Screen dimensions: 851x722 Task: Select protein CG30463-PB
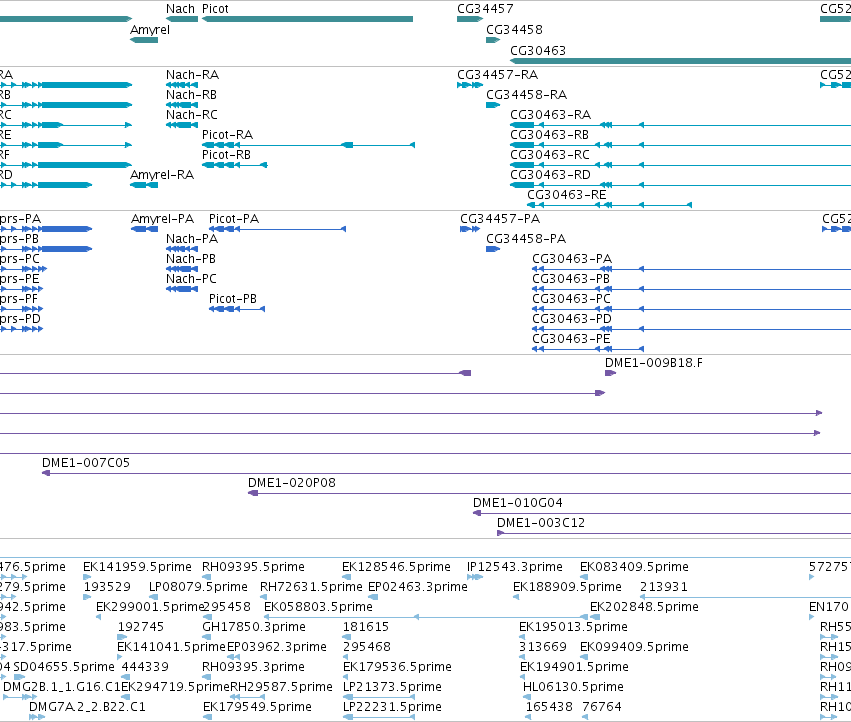click(571, 279)
